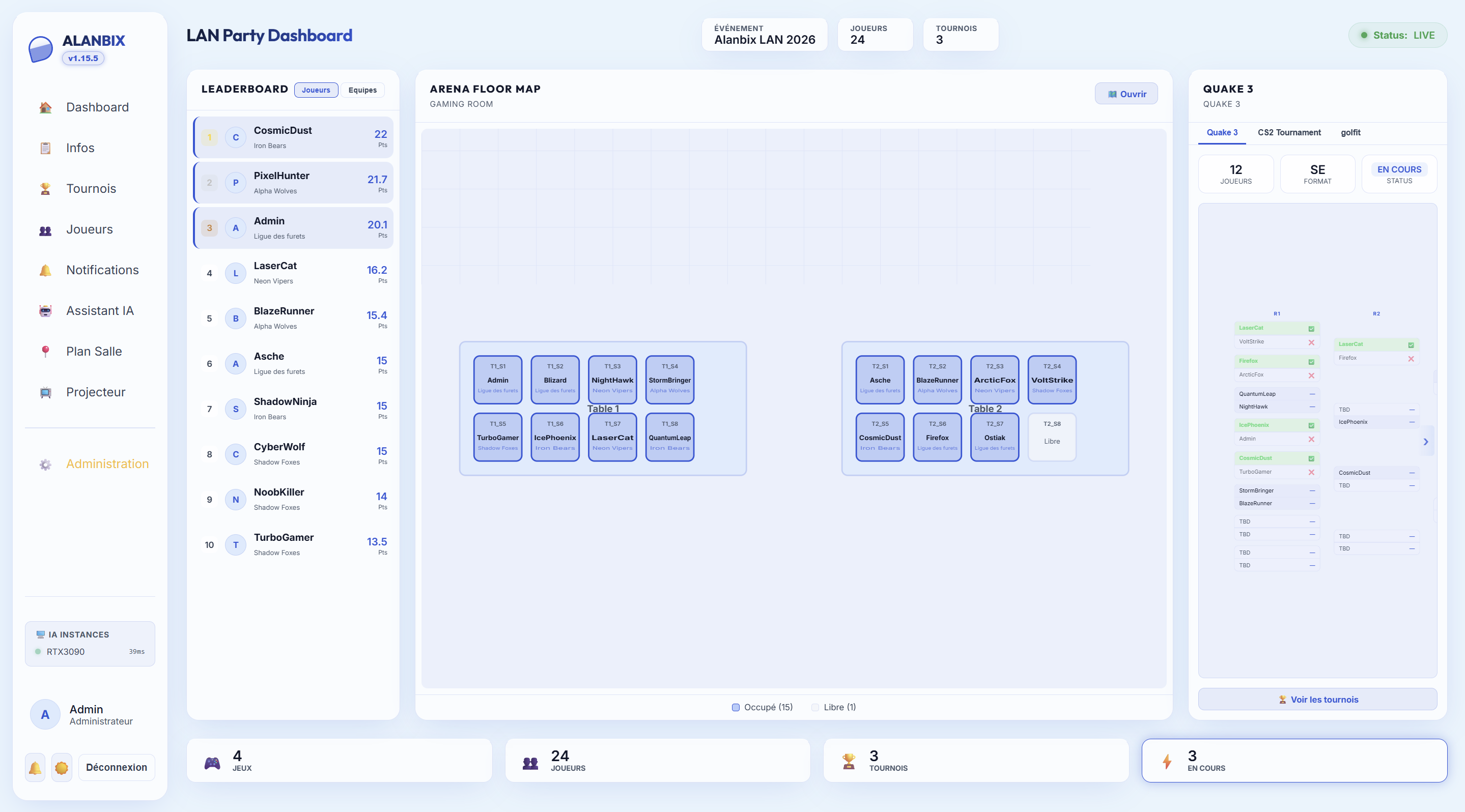Click IcePhoenix winner checkmark in R1
1465x812 pixels.
(x=1311, y=425)
